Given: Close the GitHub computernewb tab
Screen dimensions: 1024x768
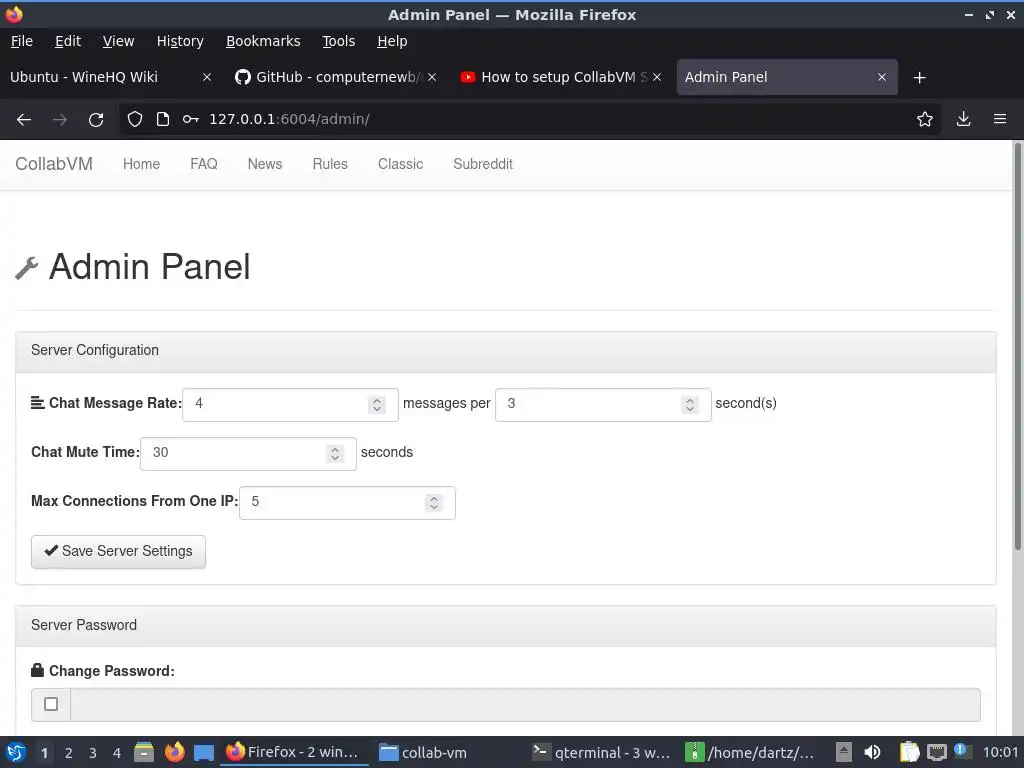Looking at the screenshot, I should (432, 77).
